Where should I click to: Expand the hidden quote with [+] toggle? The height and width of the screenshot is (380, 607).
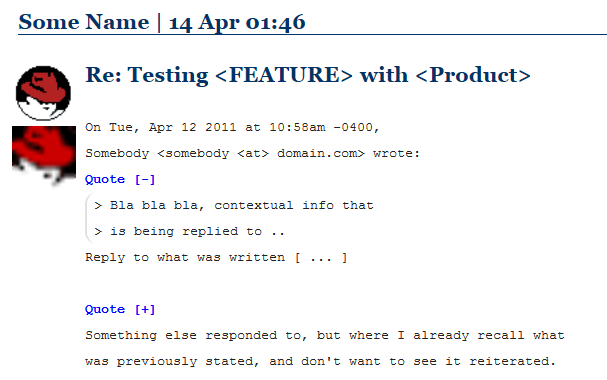[x=145, y=310]
